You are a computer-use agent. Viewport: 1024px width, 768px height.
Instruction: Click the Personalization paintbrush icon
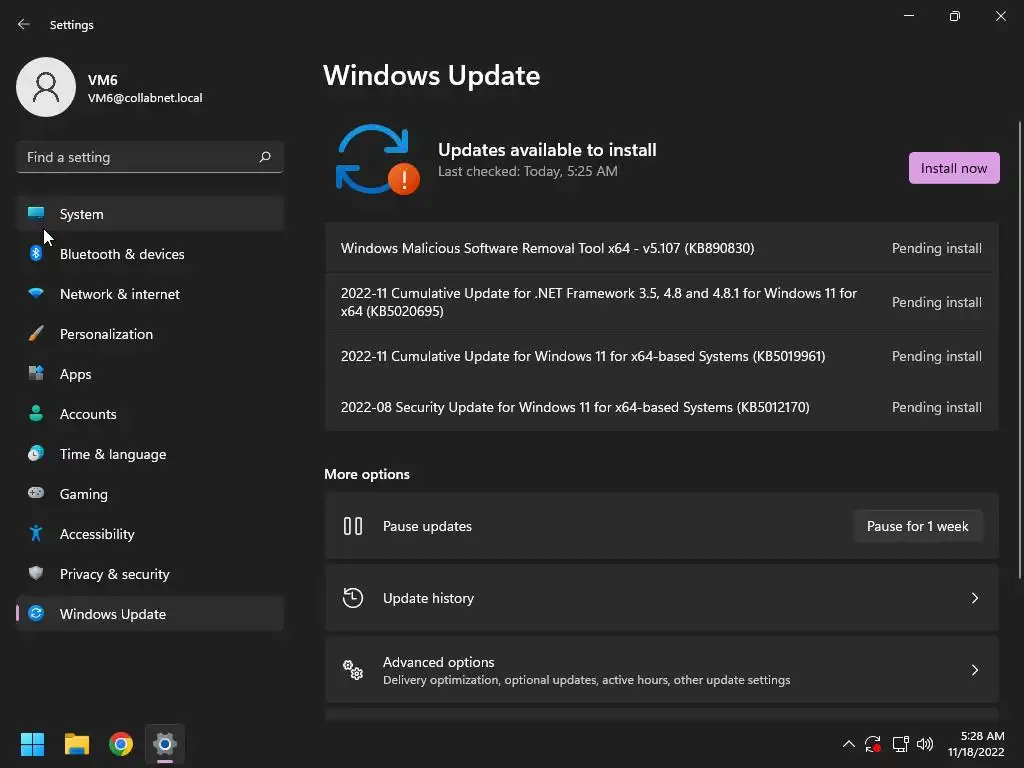(x=36, y=334)
